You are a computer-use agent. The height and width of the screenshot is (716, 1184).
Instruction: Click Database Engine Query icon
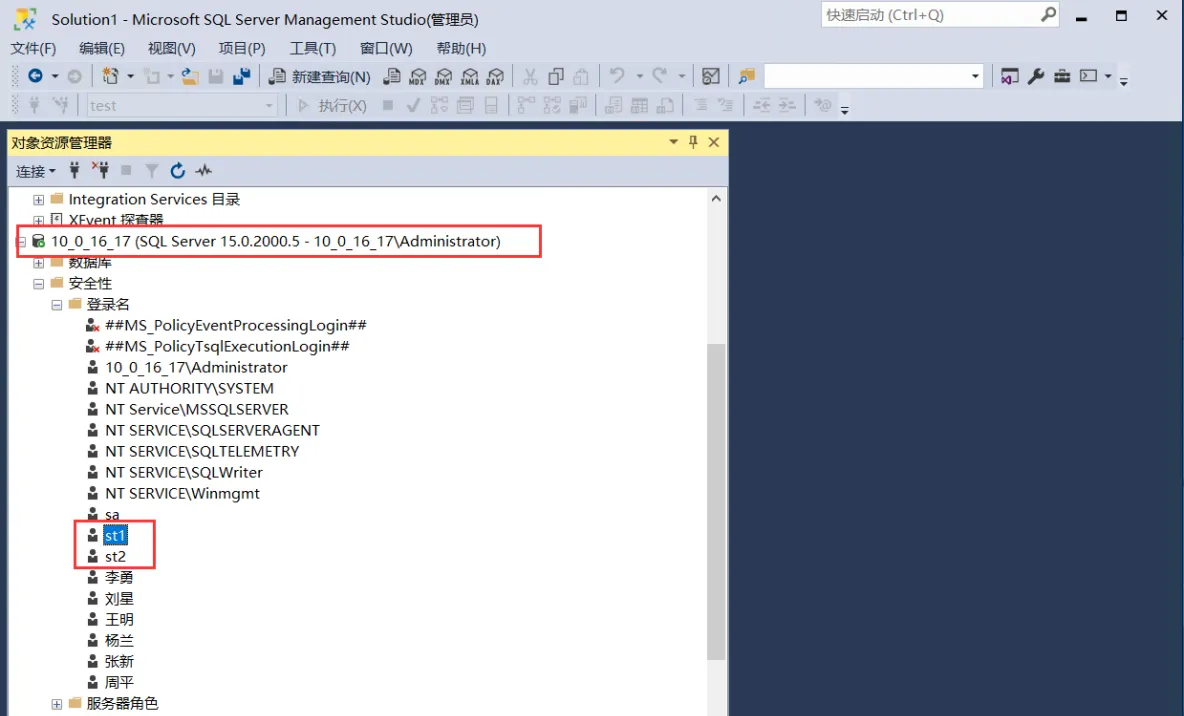[x=392, y=76]
